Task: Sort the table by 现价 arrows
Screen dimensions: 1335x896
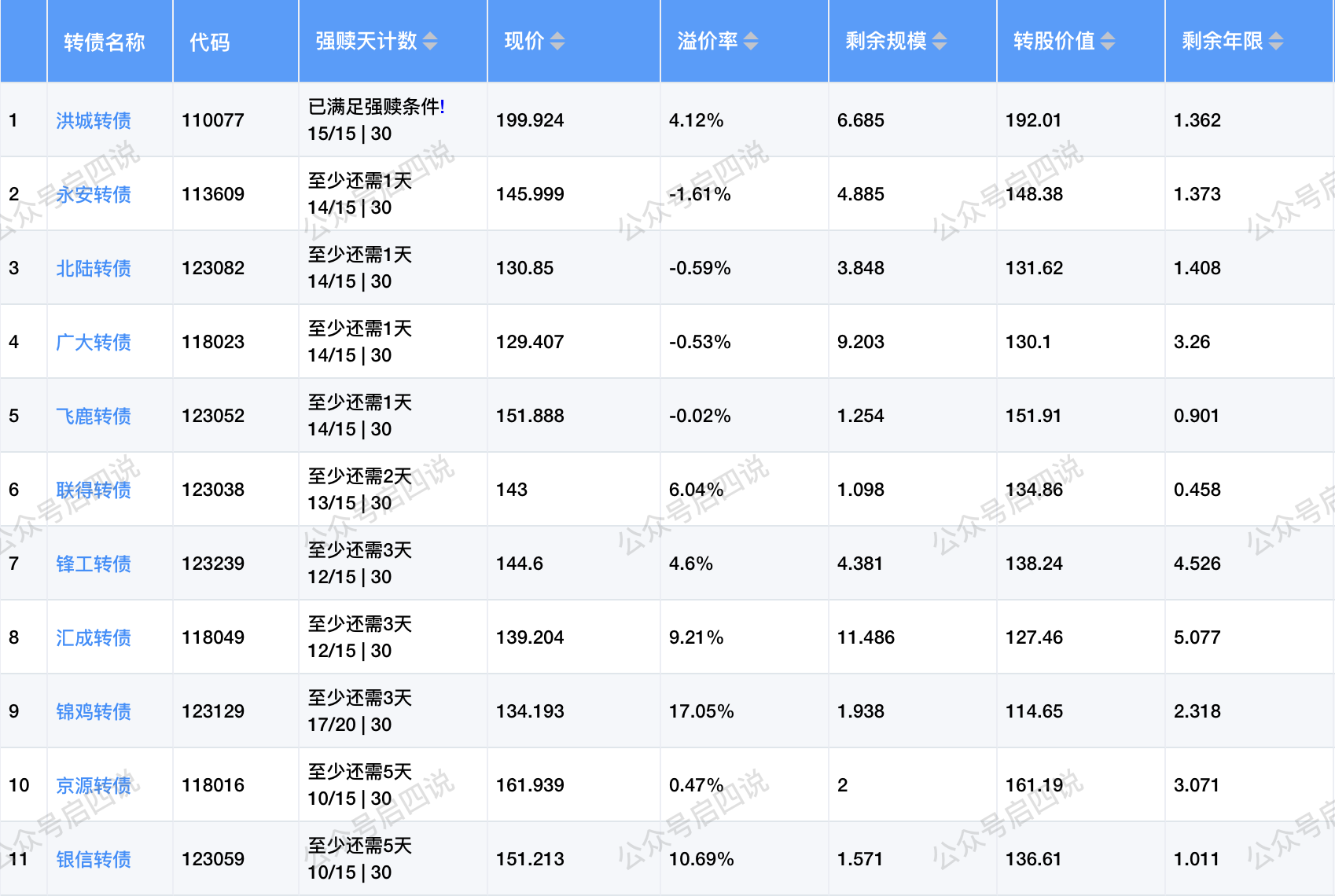Action: click(557, 41)
